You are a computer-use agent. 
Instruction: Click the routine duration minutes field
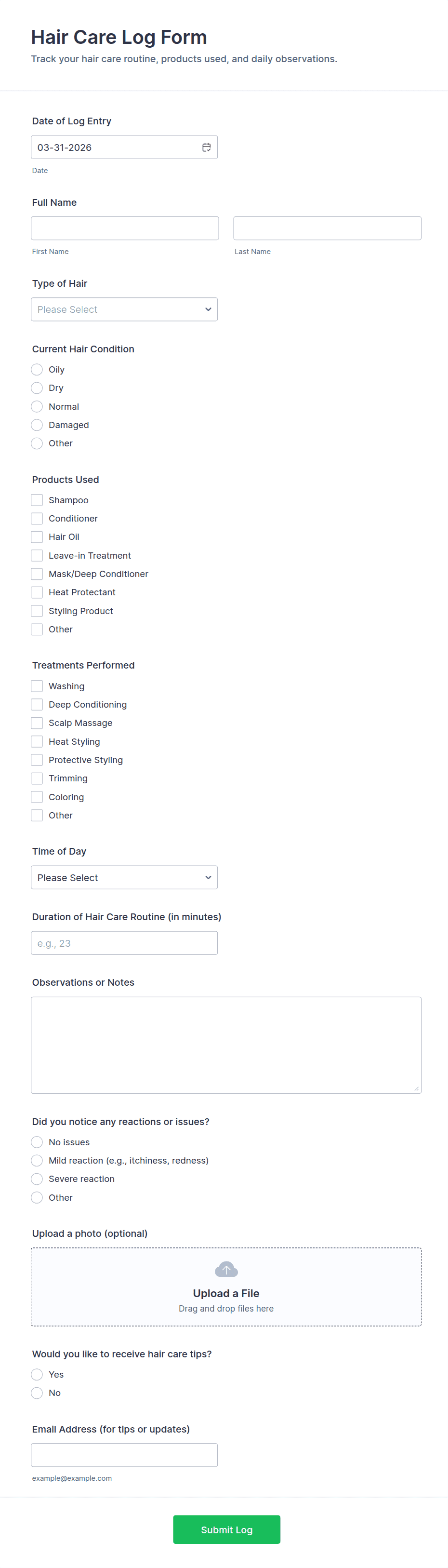coord(124,943)
